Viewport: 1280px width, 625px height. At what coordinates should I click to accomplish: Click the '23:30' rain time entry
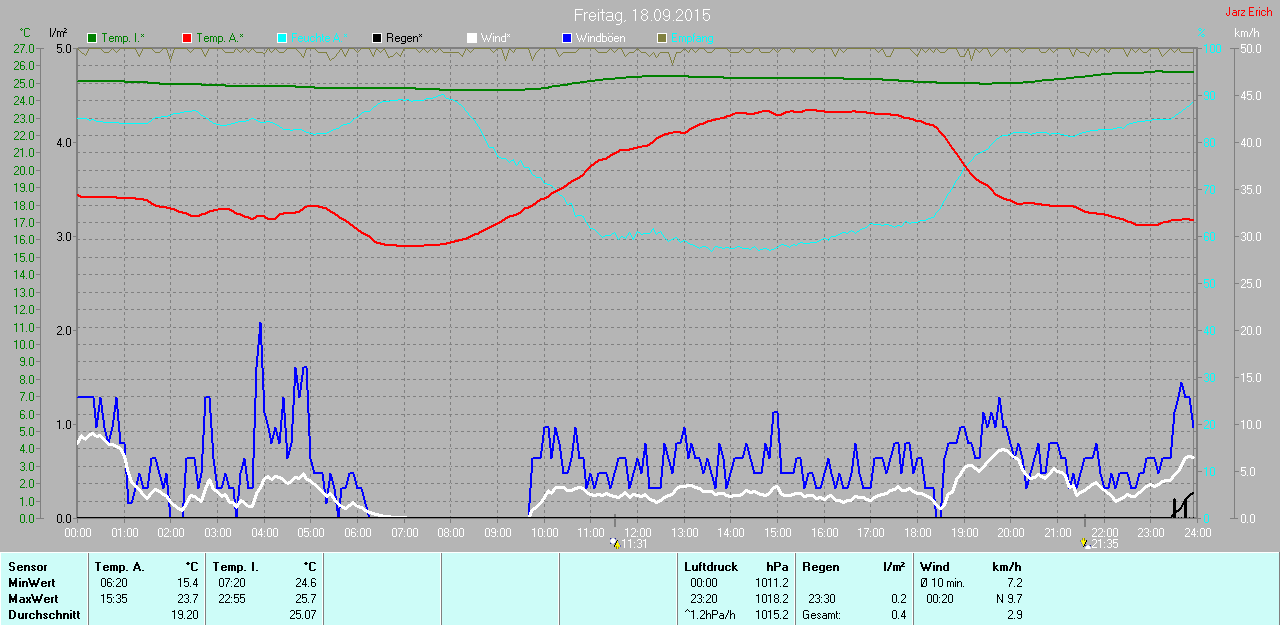822,599
